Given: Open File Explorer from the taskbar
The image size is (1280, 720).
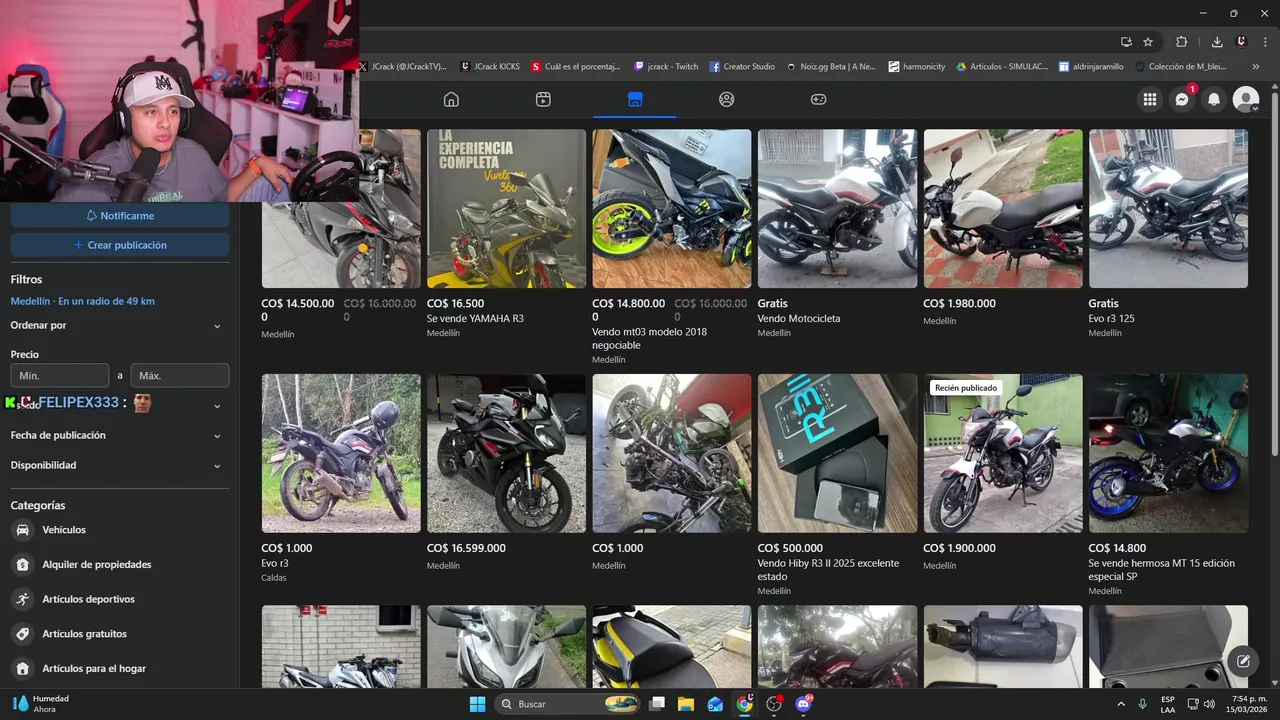Looking at the screenshot, I should pos(686,704).
